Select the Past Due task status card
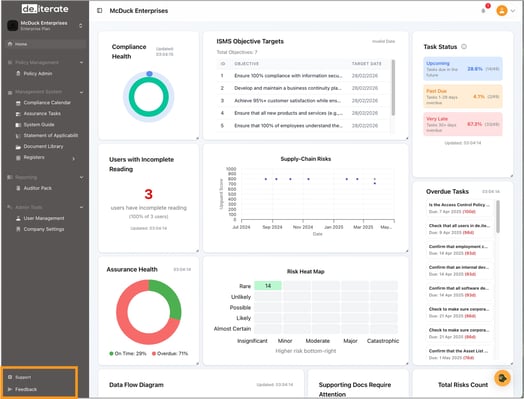 click(x=463, y=96)
